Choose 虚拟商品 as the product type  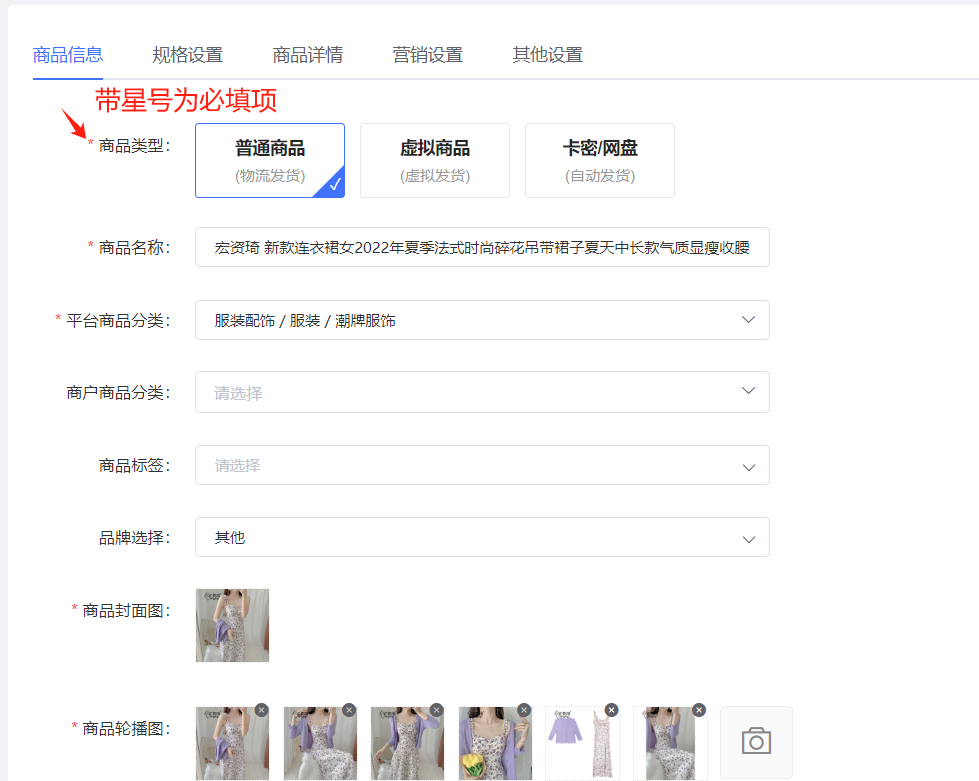[435, 160]
